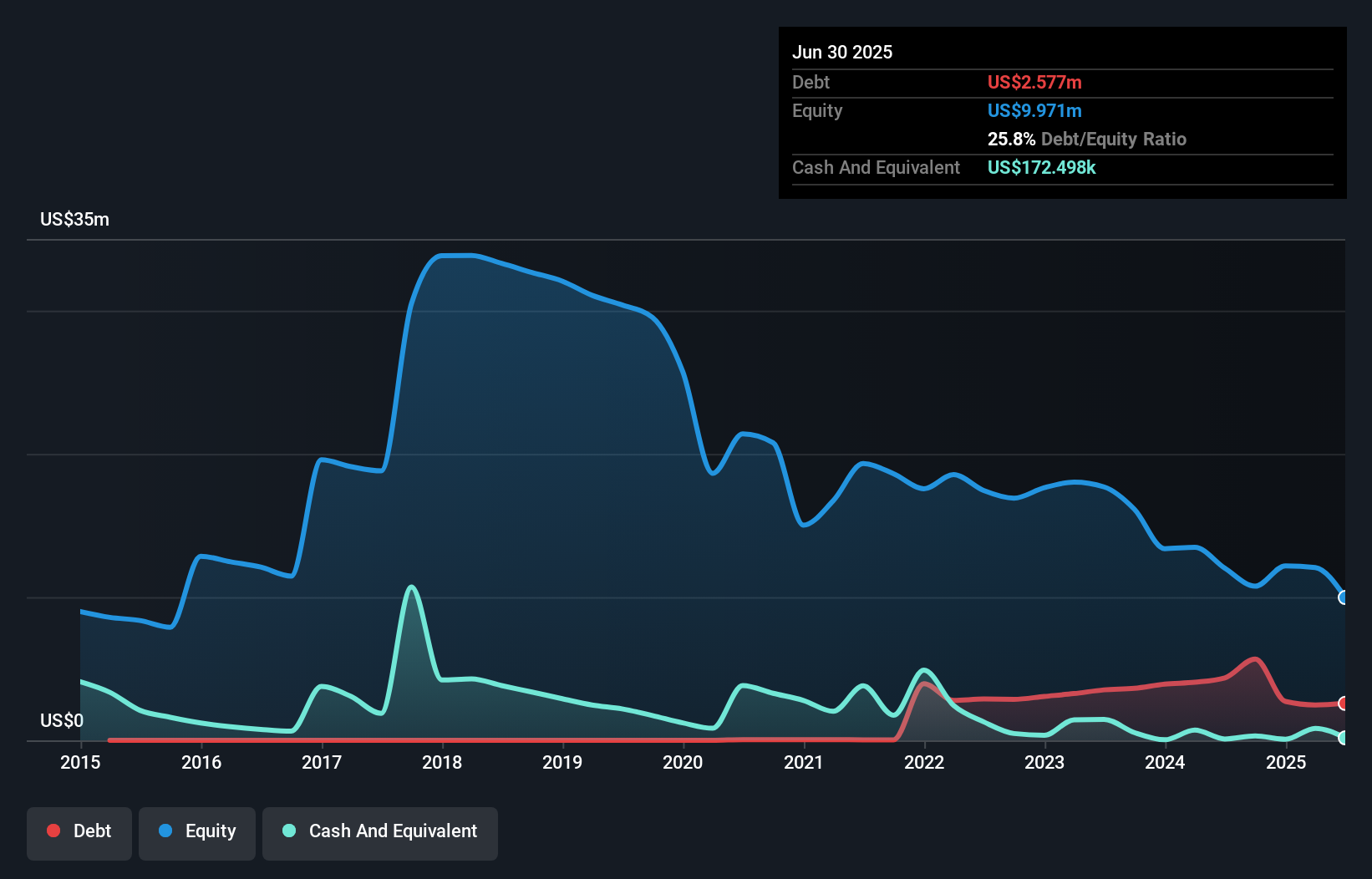Click the US$35m axis label

74,219
